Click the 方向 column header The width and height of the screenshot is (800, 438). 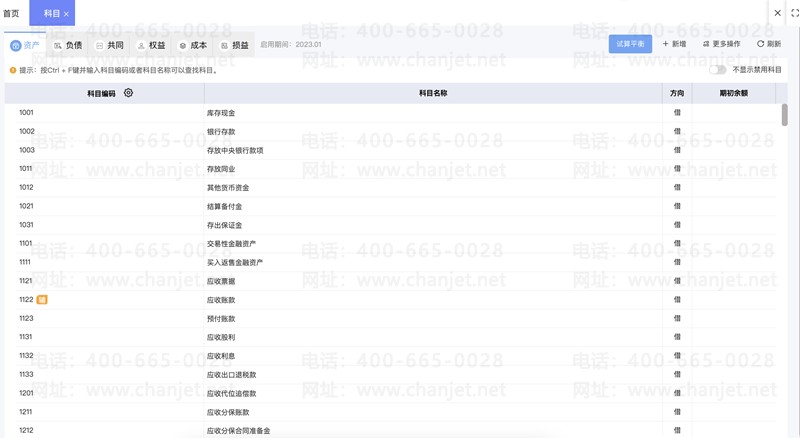677,93
